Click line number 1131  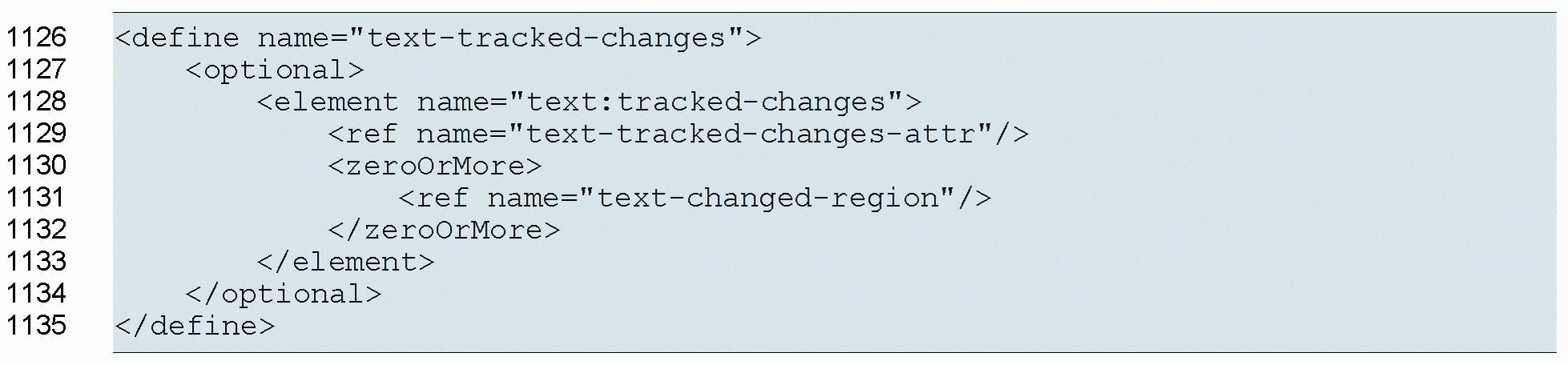coord(36,198)
